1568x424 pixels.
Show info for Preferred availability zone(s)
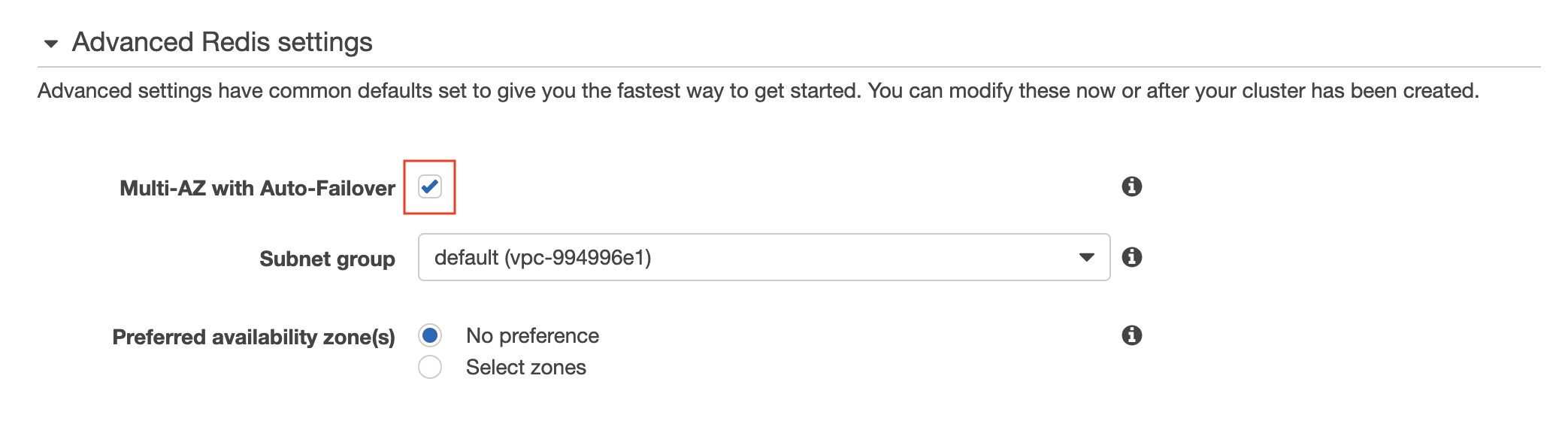[x=1131, y=335]
